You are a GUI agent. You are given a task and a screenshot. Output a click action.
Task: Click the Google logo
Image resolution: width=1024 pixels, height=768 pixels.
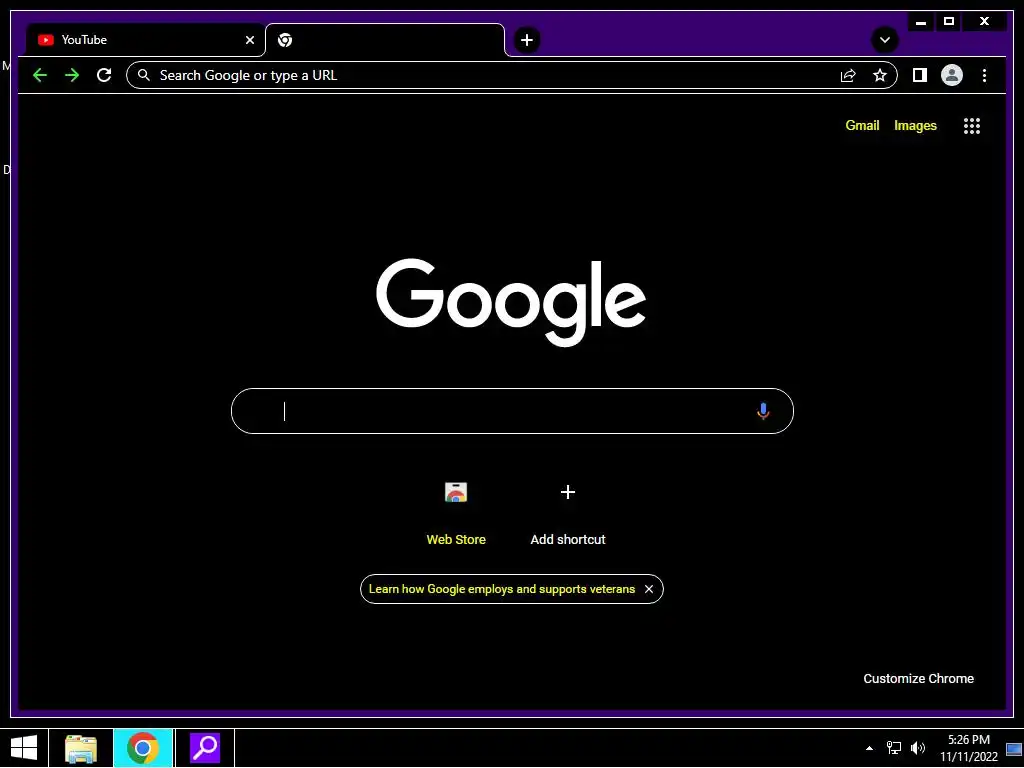pyautogui.click(x=511, y=302)
